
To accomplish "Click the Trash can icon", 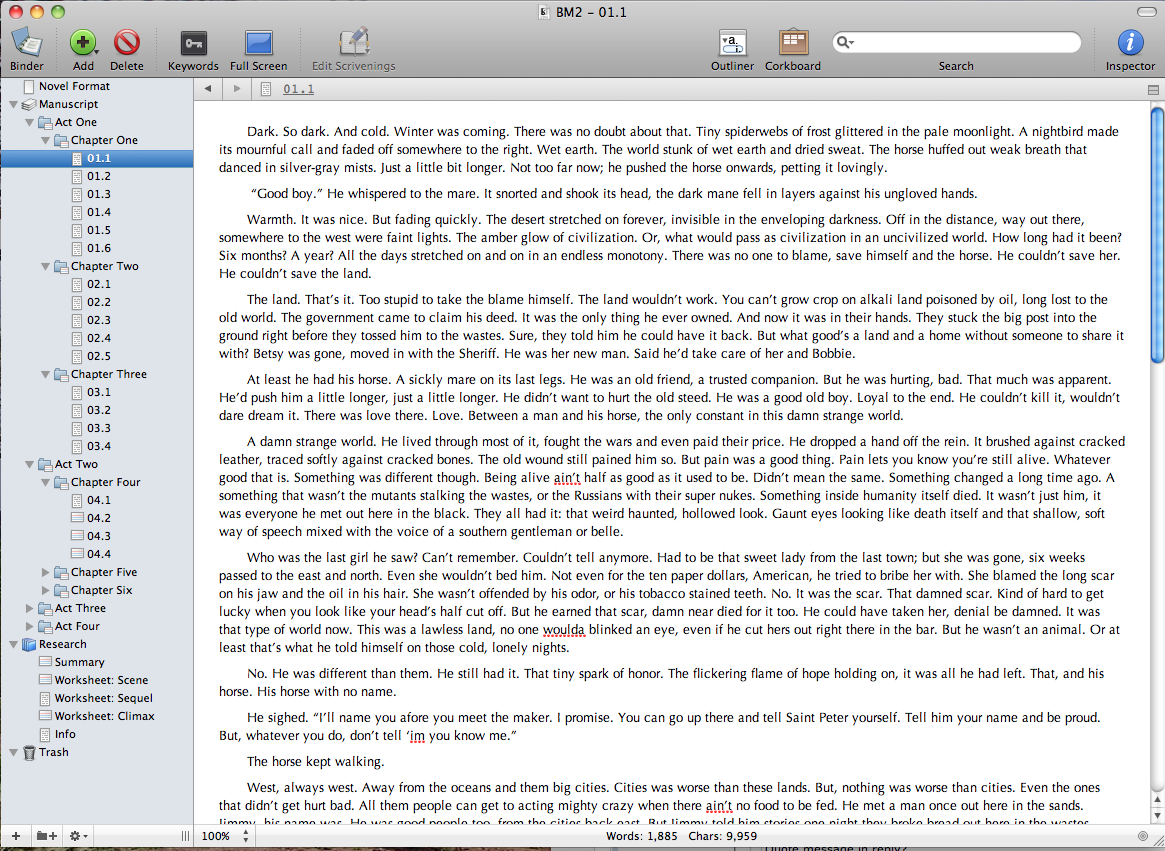I will coord(29,752).
